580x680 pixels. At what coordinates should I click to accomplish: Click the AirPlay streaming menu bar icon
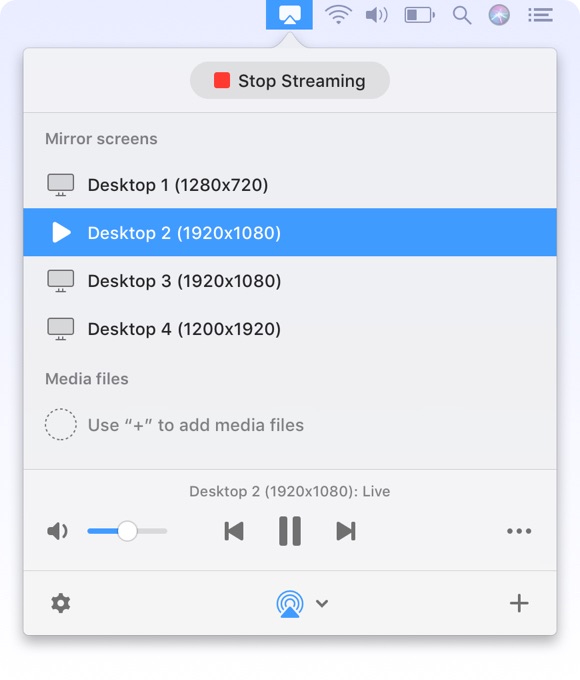[x=289, y=15]
